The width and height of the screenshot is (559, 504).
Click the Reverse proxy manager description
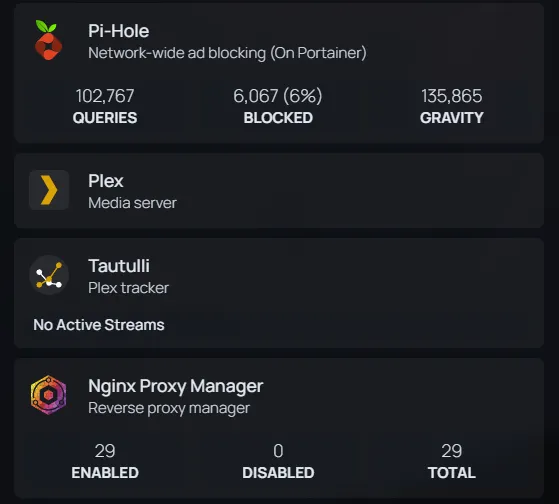[x=169, y=408]
